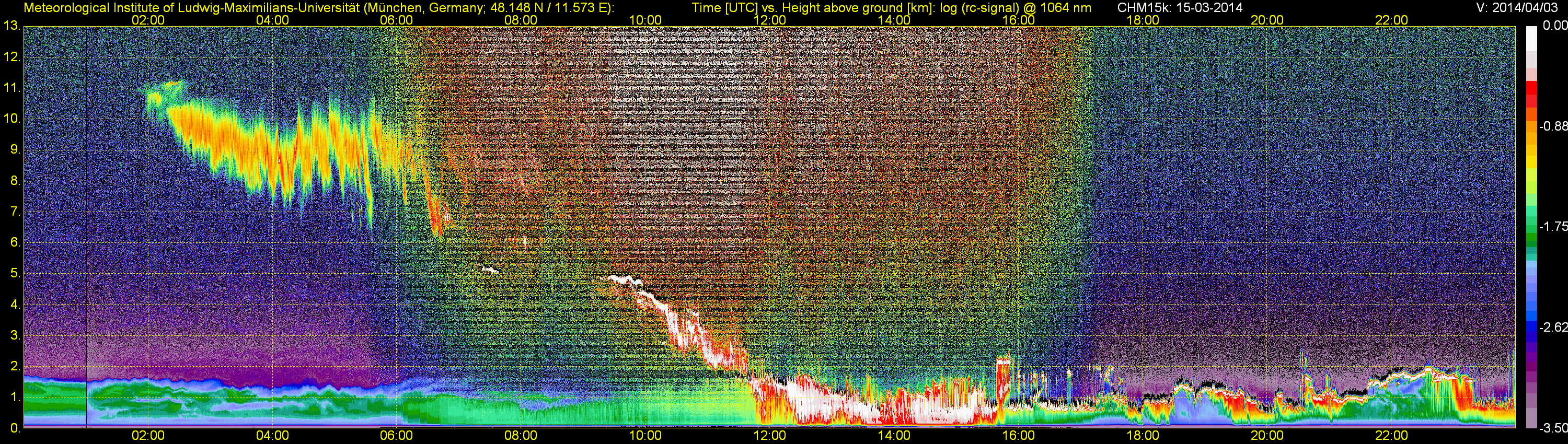Click the '04:00' label on the top time axis

coord(272,20)
